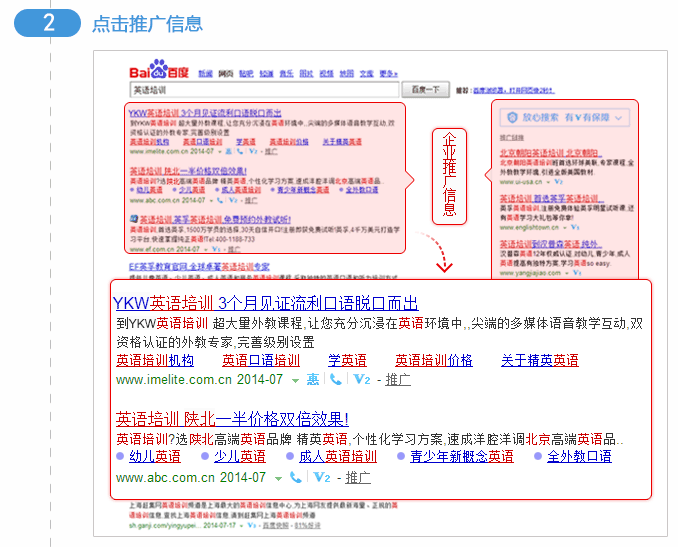Click 推广 label on the enlarged abc.com.cn line

pos(358,478)
